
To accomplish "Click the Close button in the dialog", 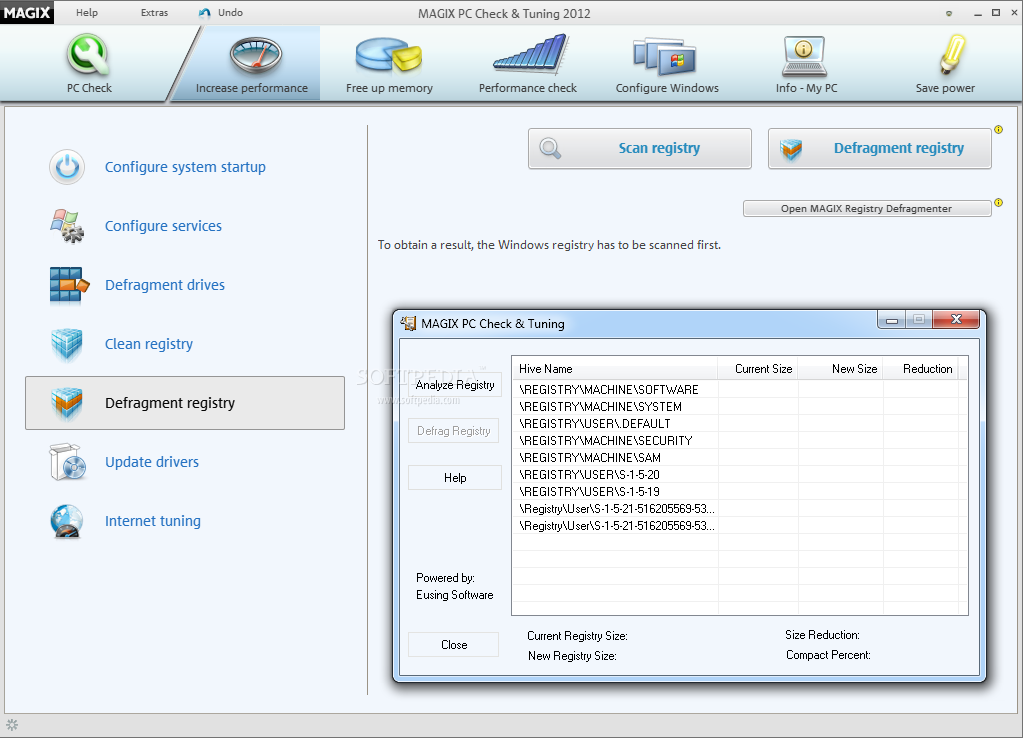I will pos(453,645).
